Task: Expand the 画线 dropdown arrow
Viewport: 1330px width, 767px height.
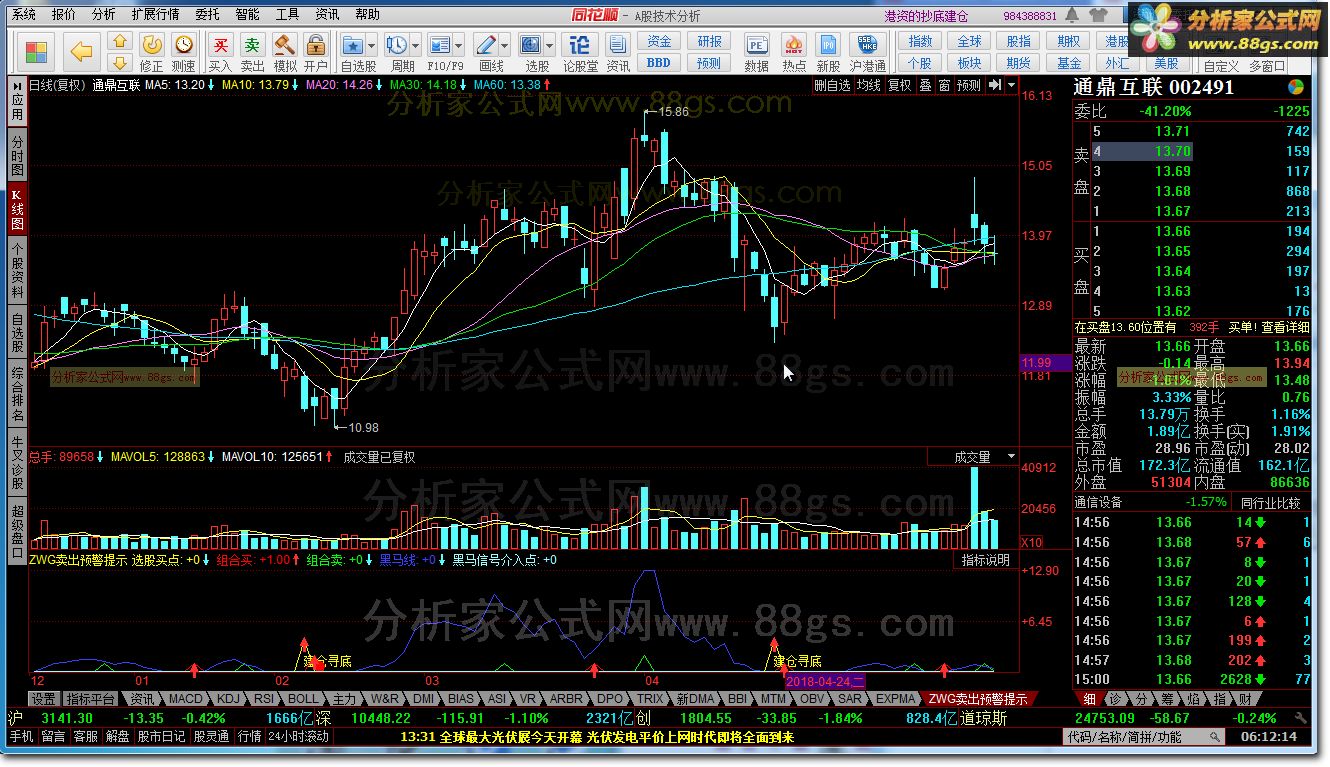Action: (x=504, y=46)
